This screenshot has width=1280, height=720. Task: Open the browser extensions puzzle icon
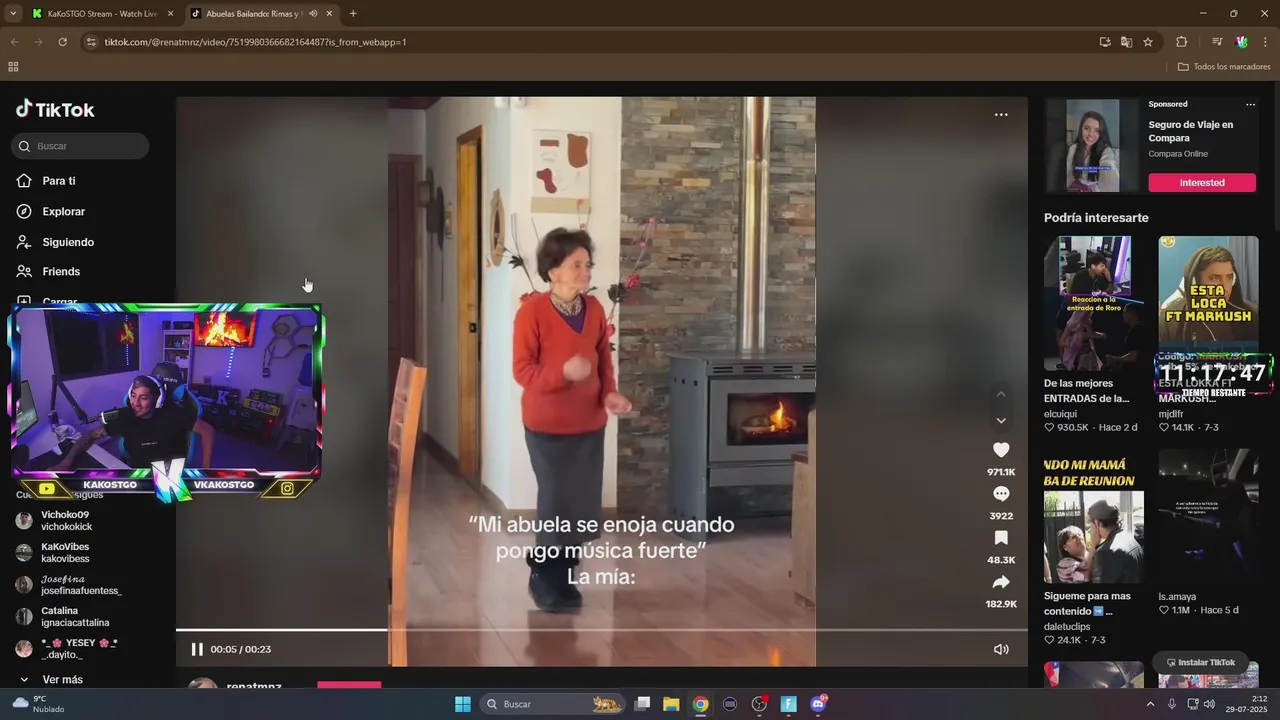[x=1181, y=42]
